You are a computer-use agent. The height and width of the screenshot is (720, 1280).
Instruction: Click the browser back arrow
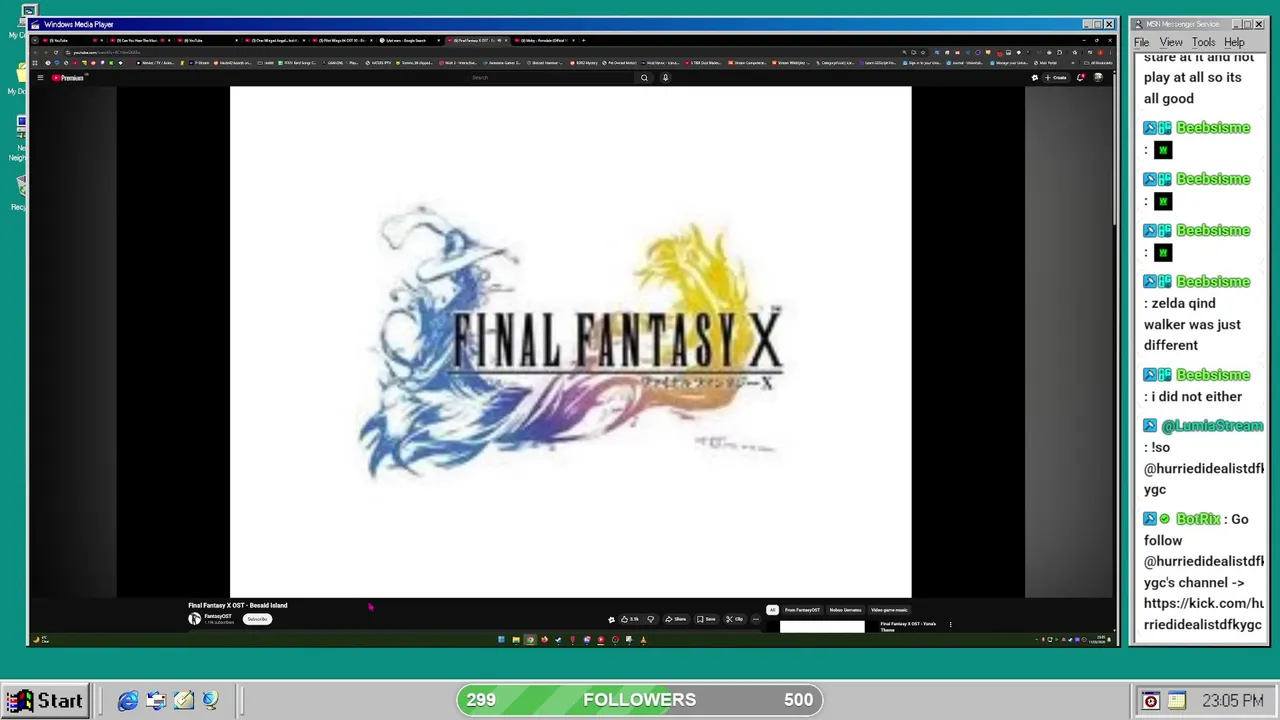(37, 52)
